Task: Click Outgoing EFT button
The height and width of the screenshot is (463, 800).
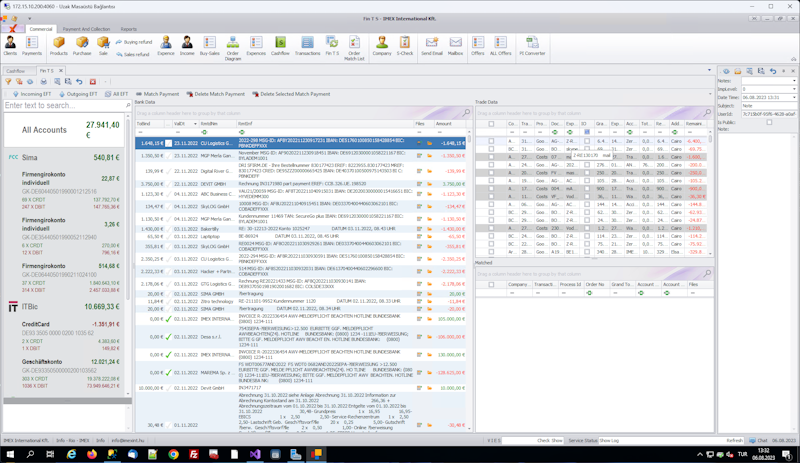Action: 78,94
